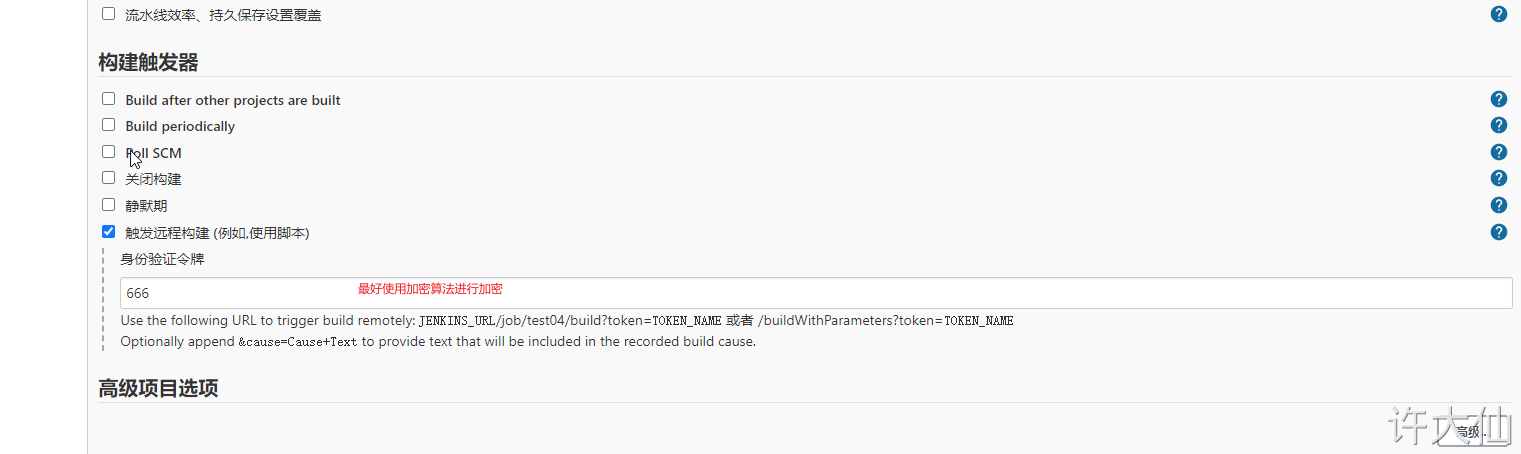1521x454 pixels.
Task: Open help icon beside Poll SCM
Action: (x=1498, y=152)
